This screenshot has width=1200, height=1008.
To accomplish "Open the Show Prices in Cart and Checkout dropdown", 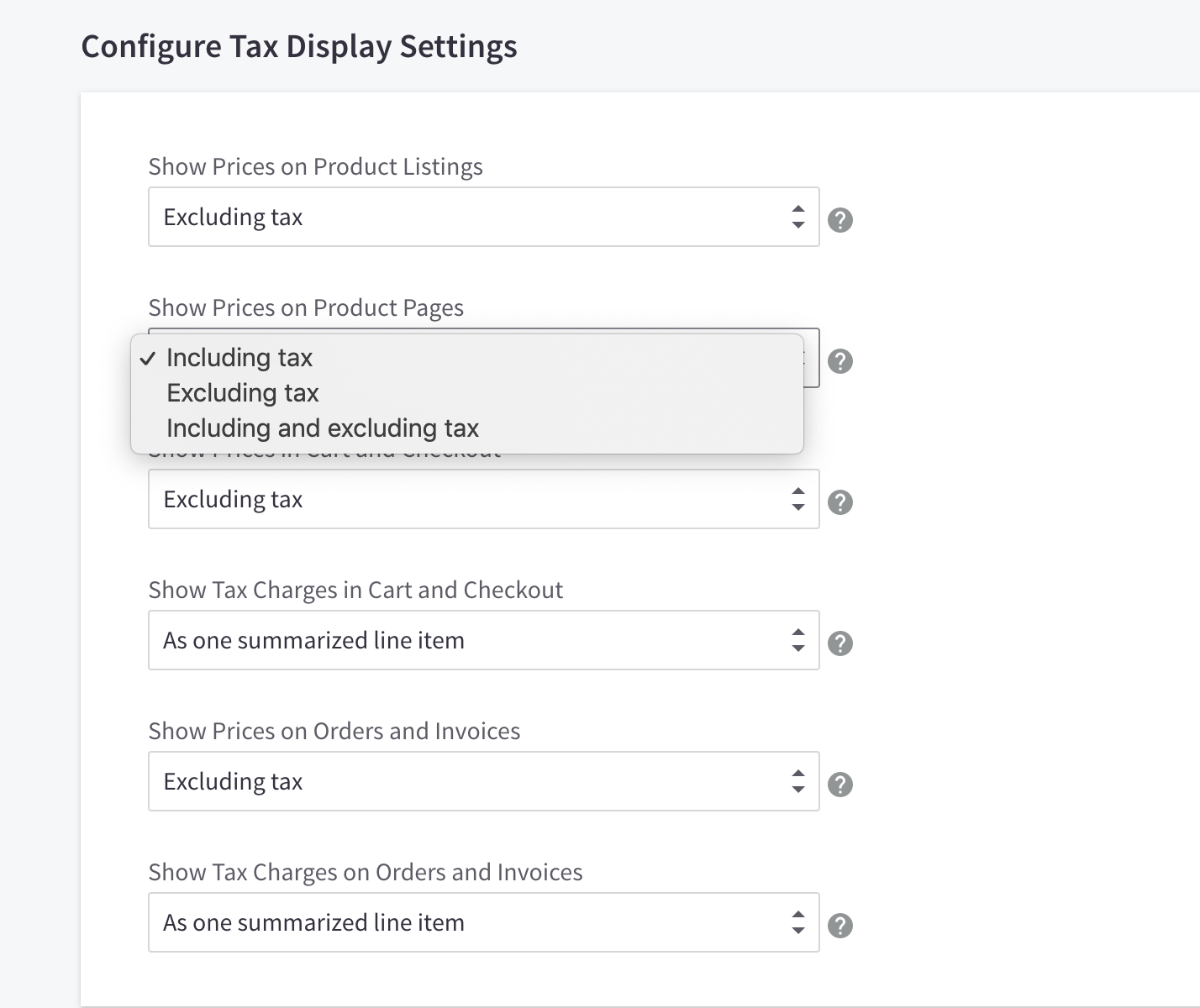I will (483, 499).
